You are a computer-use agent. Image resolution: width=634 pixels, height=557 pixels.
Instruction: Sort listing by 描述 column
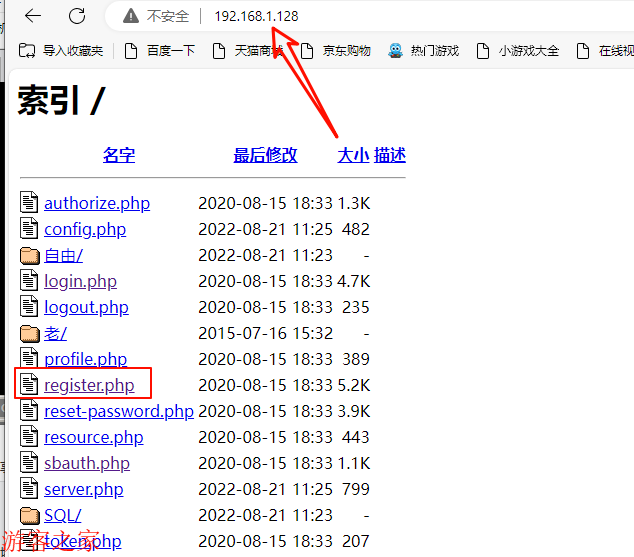(x=390, y=155)
